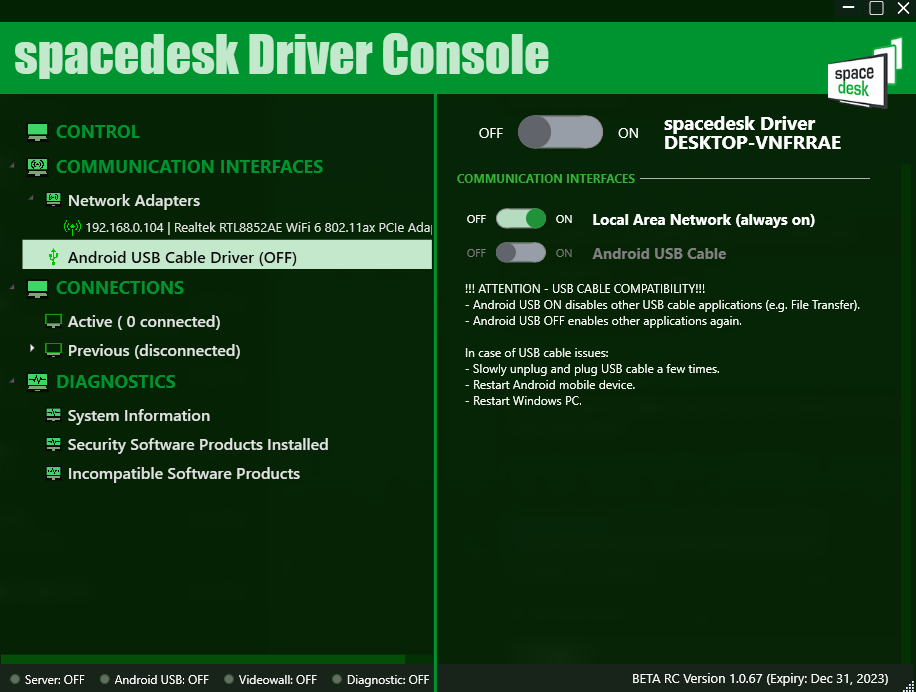Turn on the spacedesk Driver main switch
The height and width of the screenshot is (692, 916).
560,132
